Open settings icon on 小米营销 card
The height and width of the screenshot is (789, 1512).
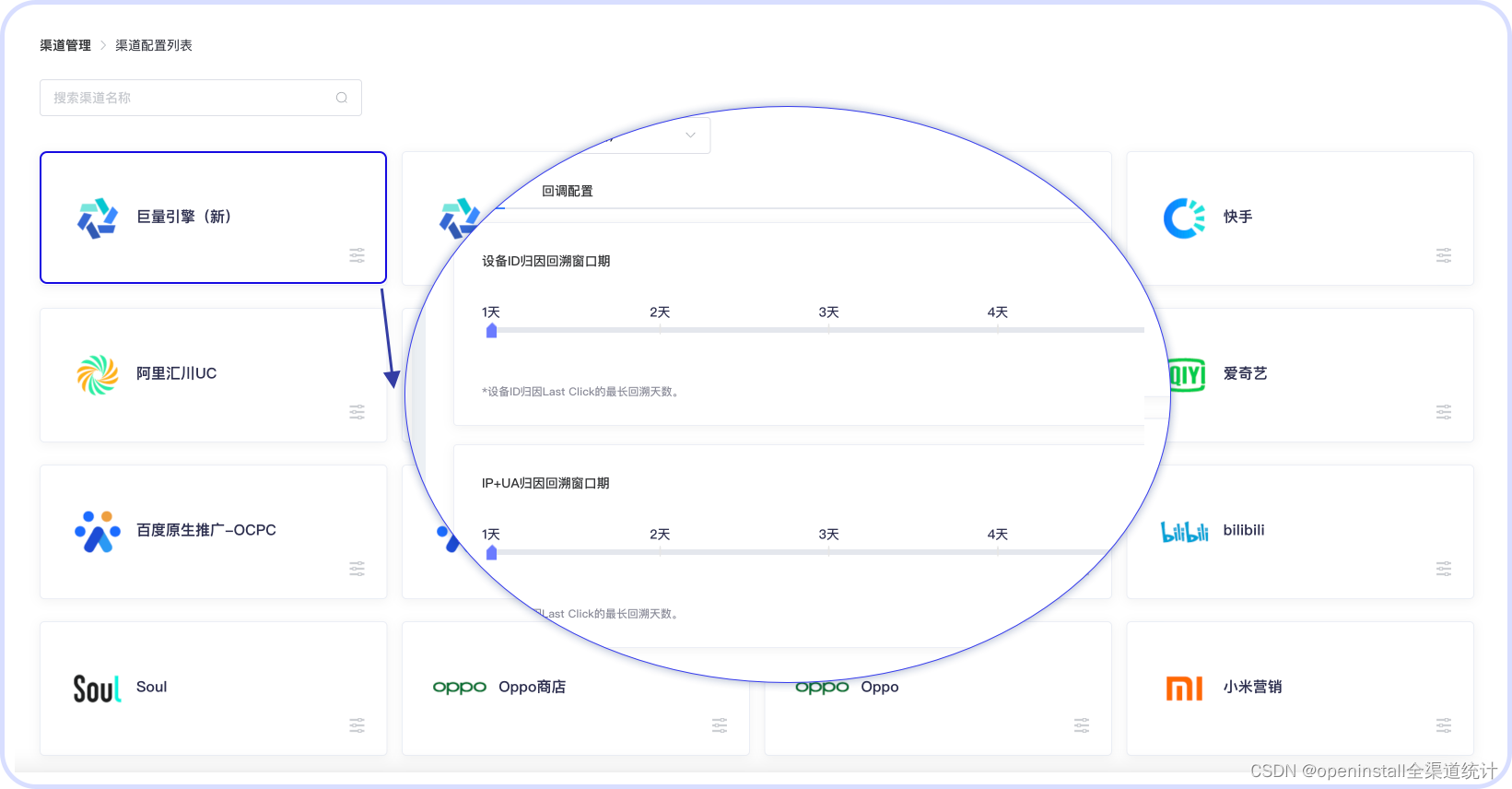pos(1444,725)
